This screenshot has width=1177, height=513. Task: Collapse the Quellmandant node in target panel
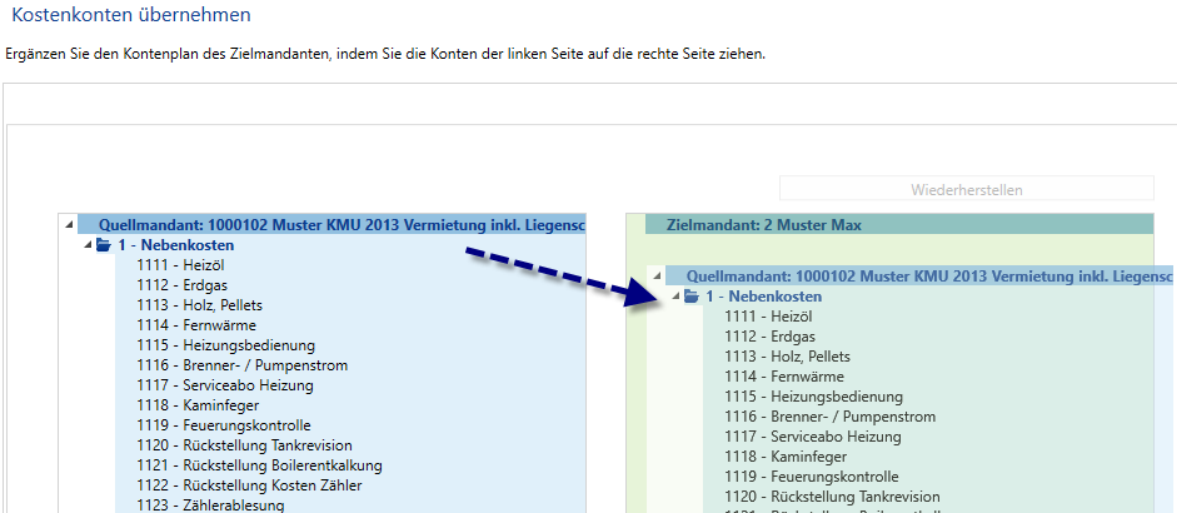(658, 276)
